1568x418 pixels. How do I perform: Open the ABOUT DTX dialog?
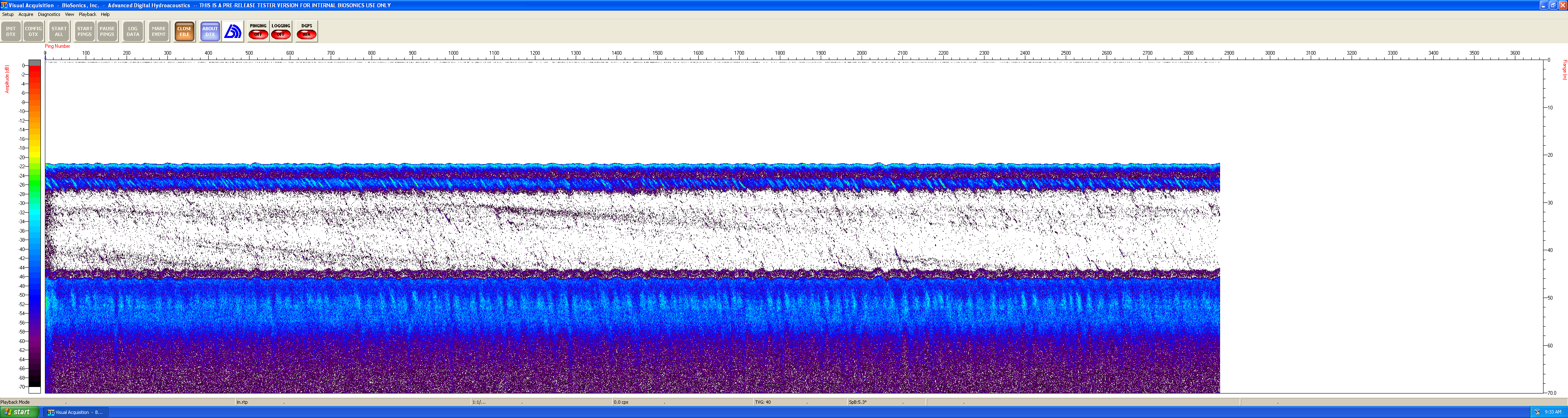click(210, 32)
